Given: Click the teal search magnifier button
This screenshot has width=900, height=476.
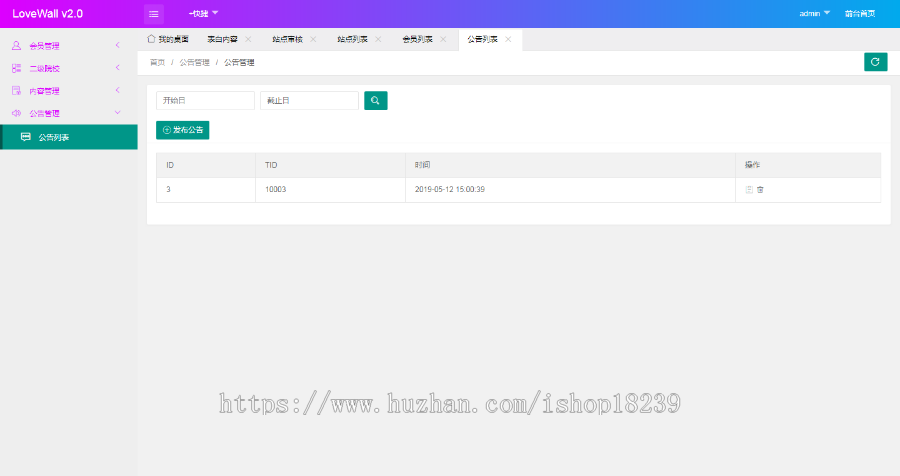Looking at the screenshot, I should click(375, 100).
